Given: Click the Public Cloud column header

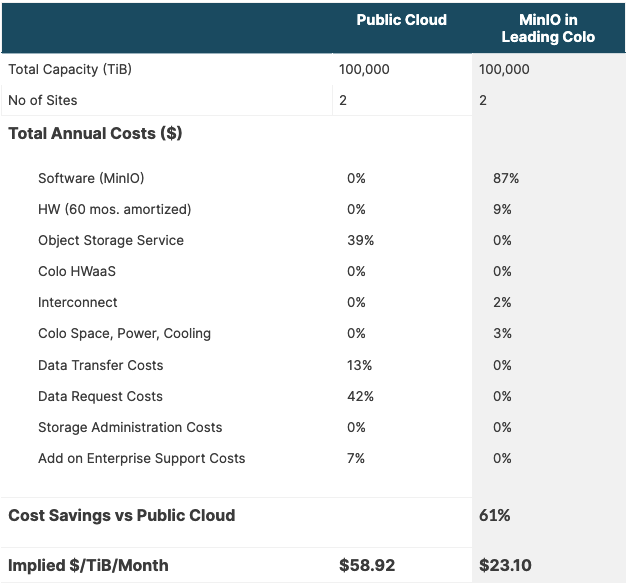Looking at the screenshot, I should [401, 20].
